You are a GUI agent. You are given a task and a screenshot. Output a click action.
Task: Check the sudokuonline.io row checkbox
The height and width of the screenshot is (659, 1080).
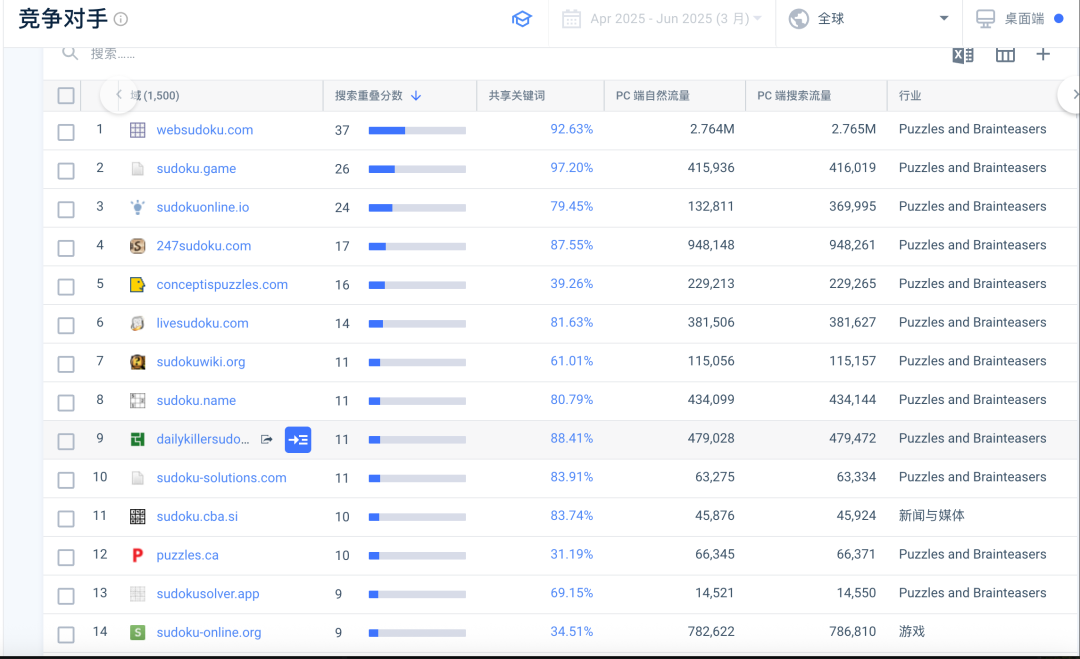pyautogui.click(x=66, y=209)
